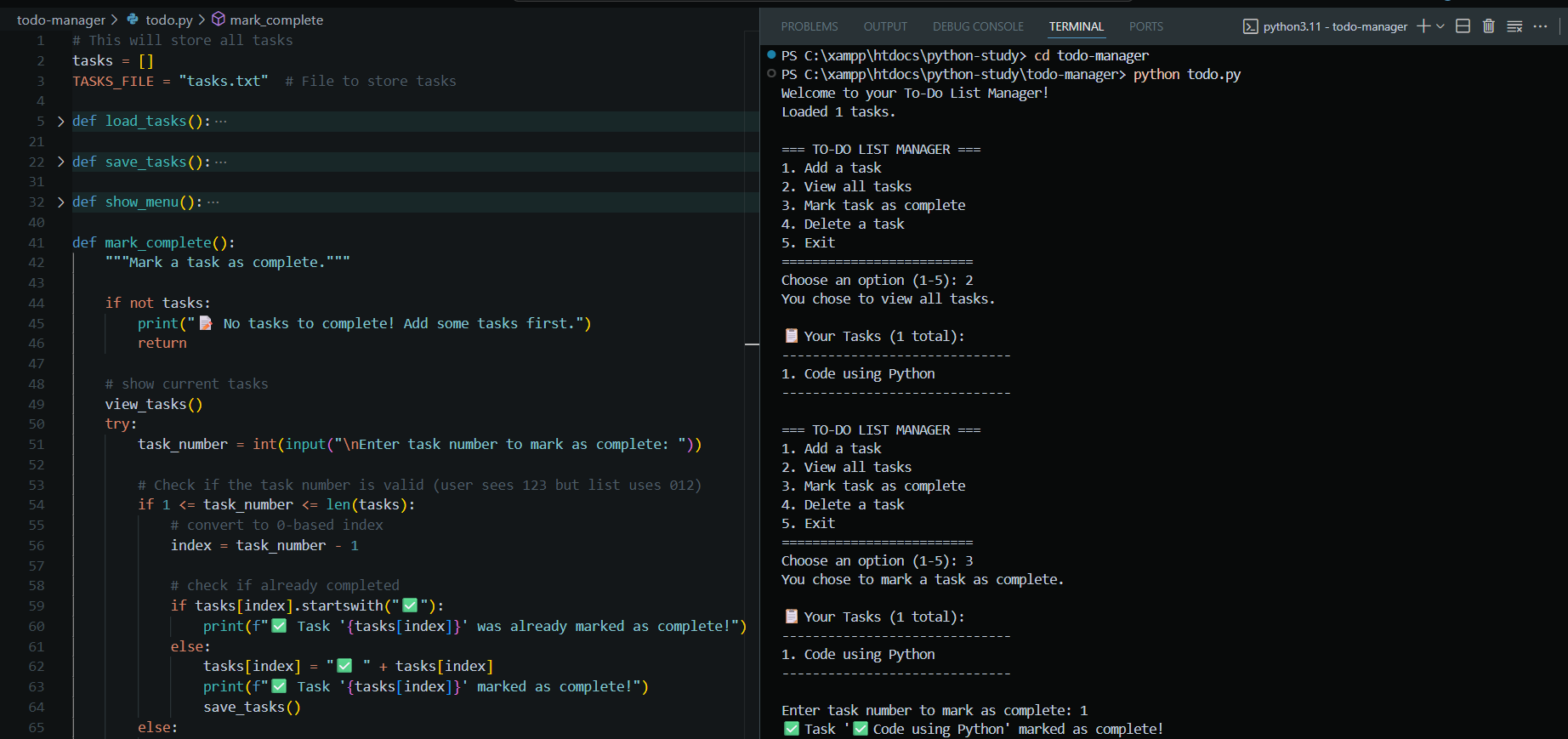Open the OUTPUT tab
Viewport: 1568px width, 739px height.
(x=885, y=26)
